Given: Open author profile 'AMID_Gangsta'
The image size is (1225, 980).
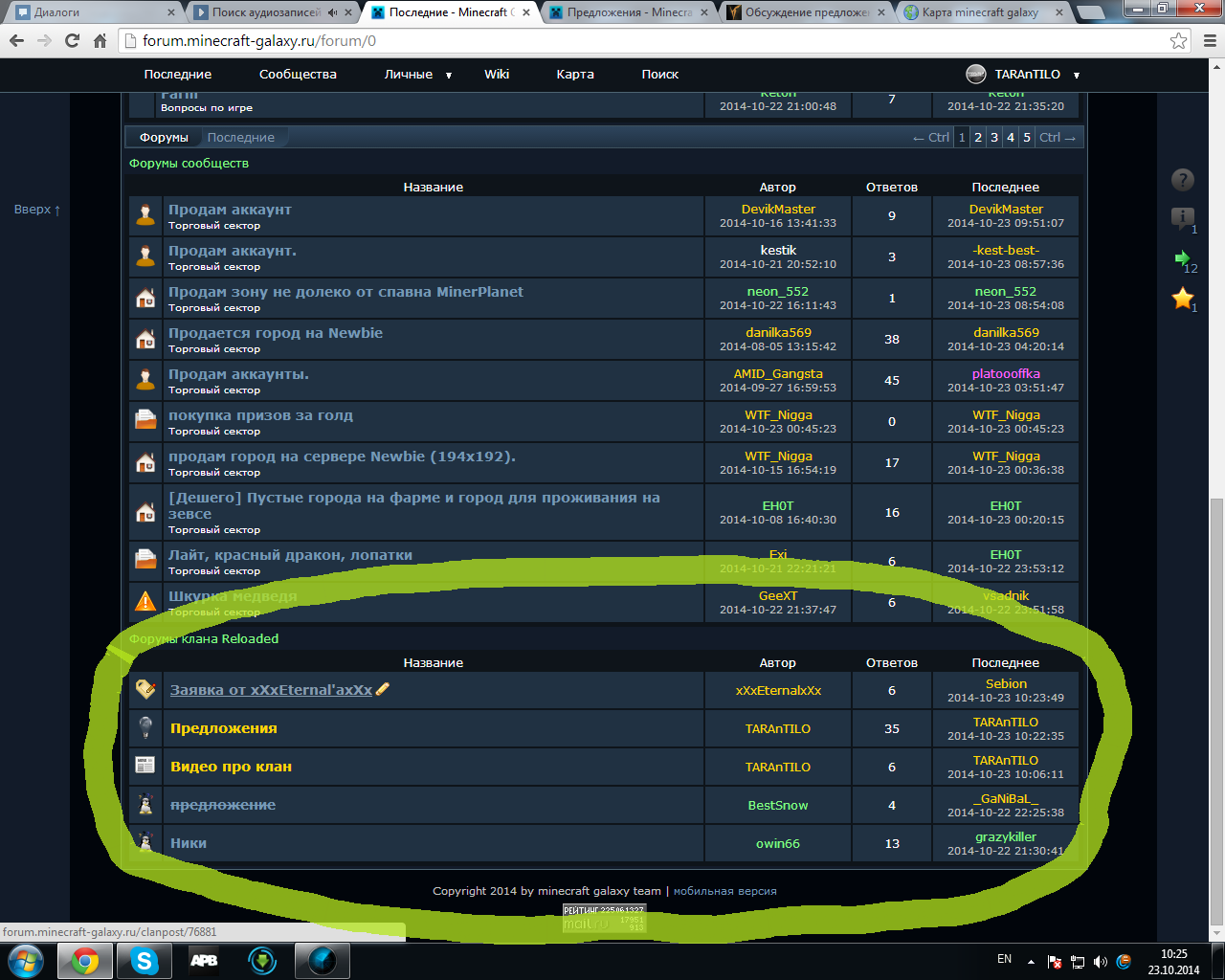Looking at the screenshot, I should tap(778, 374).
